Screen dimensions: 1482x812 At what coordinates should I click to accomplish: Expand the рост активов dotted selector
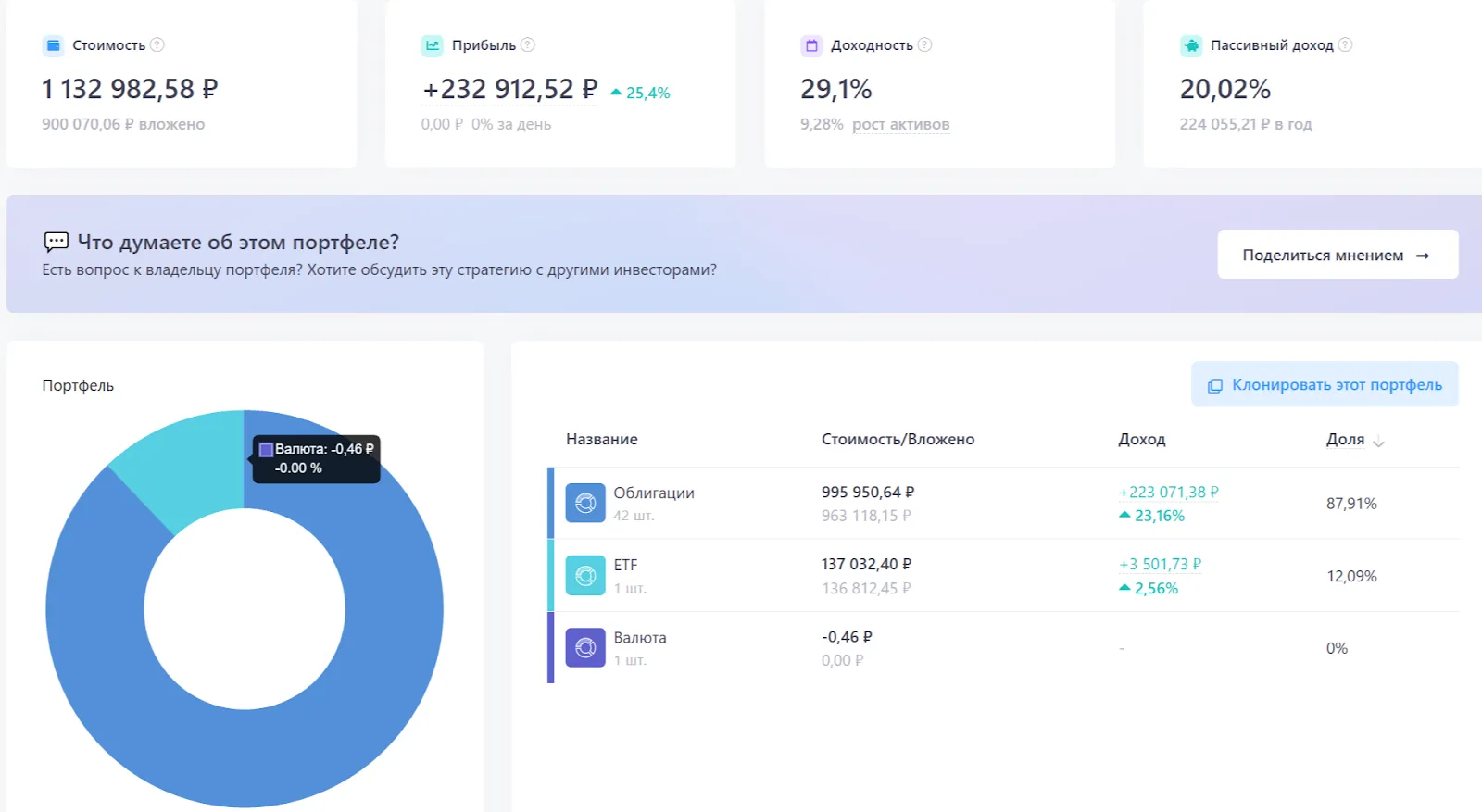(x=900, y=124)
